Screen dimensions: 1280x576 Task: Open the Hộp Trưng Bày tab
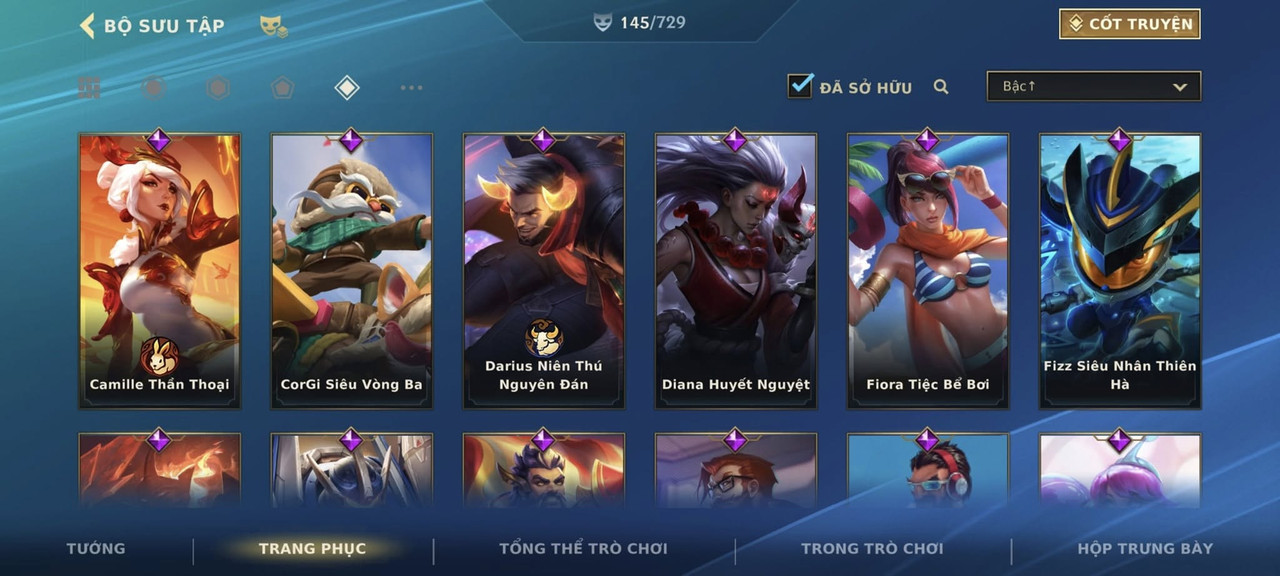click(x=1145, y=548)
